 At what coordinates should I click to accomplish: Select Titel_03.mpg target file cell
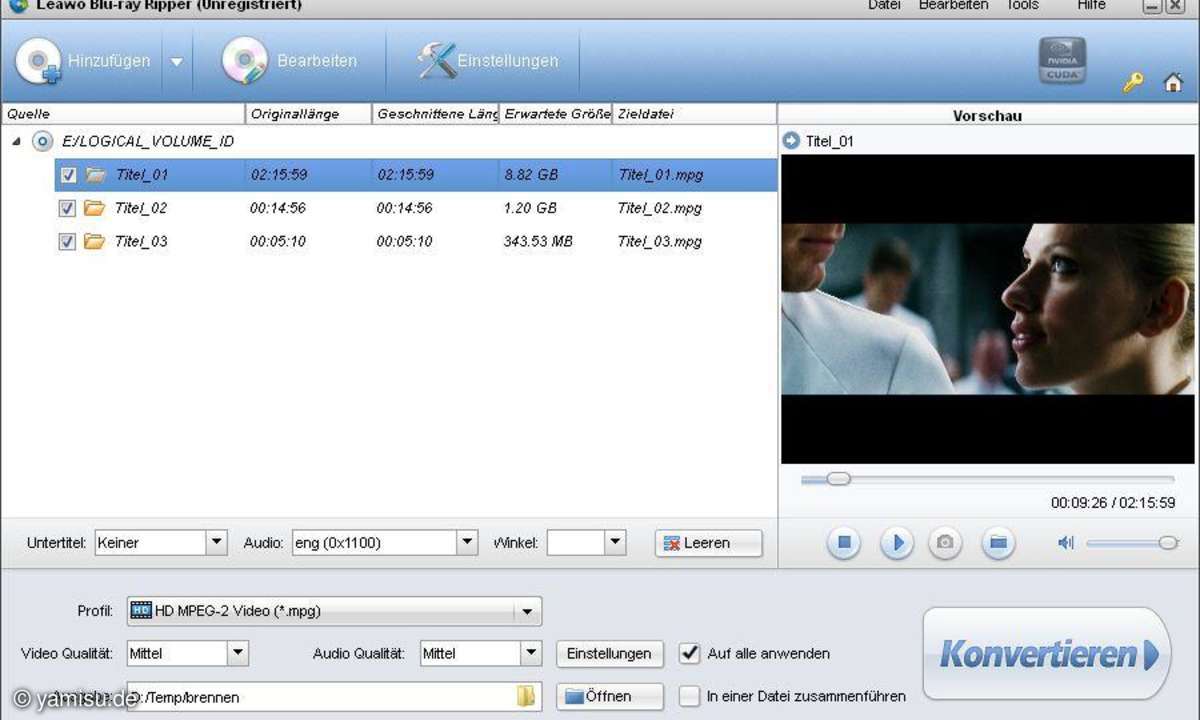pyautogui.click(x=660, y=241)
